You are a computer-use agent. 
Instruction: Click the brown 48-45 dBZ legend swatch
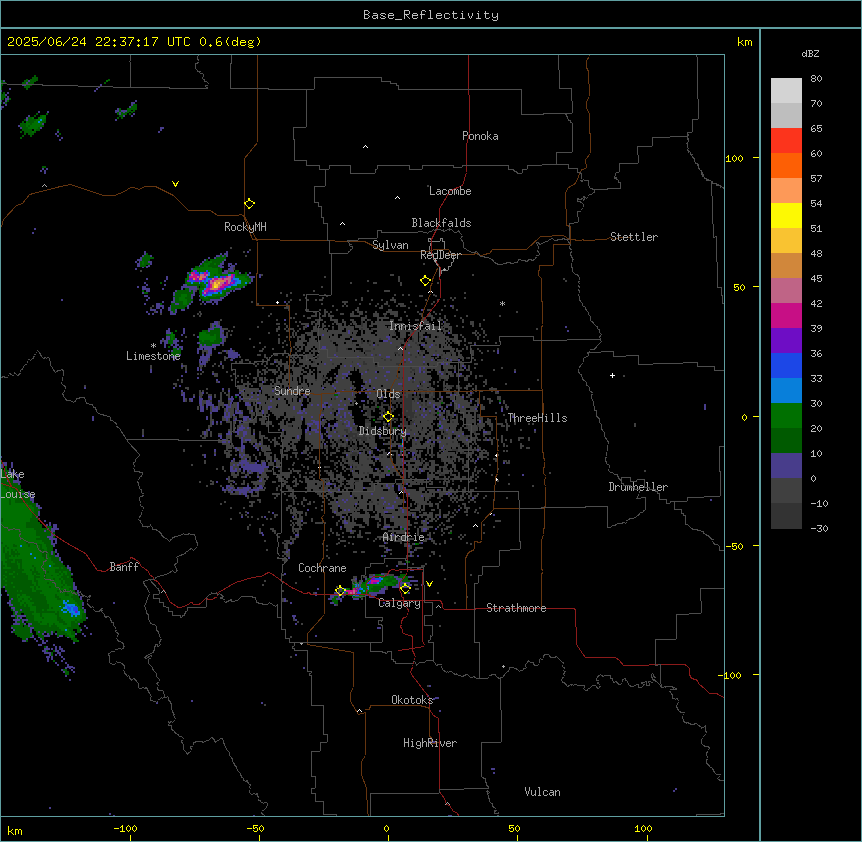(786, 265)
